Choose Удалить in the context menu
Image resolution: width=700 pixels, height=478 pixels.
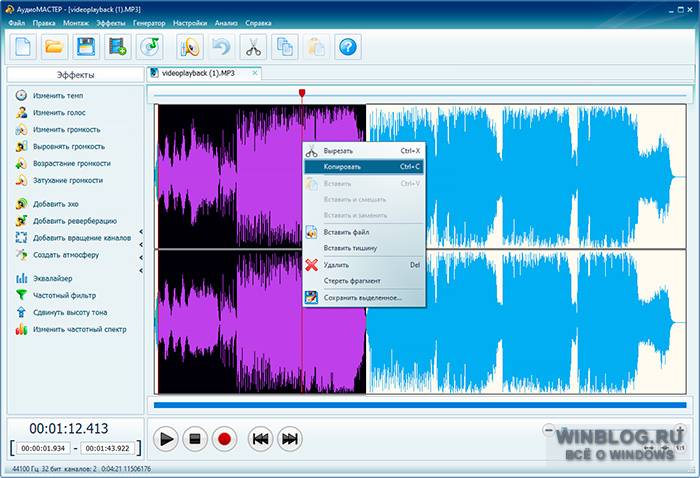pos(336,265)
